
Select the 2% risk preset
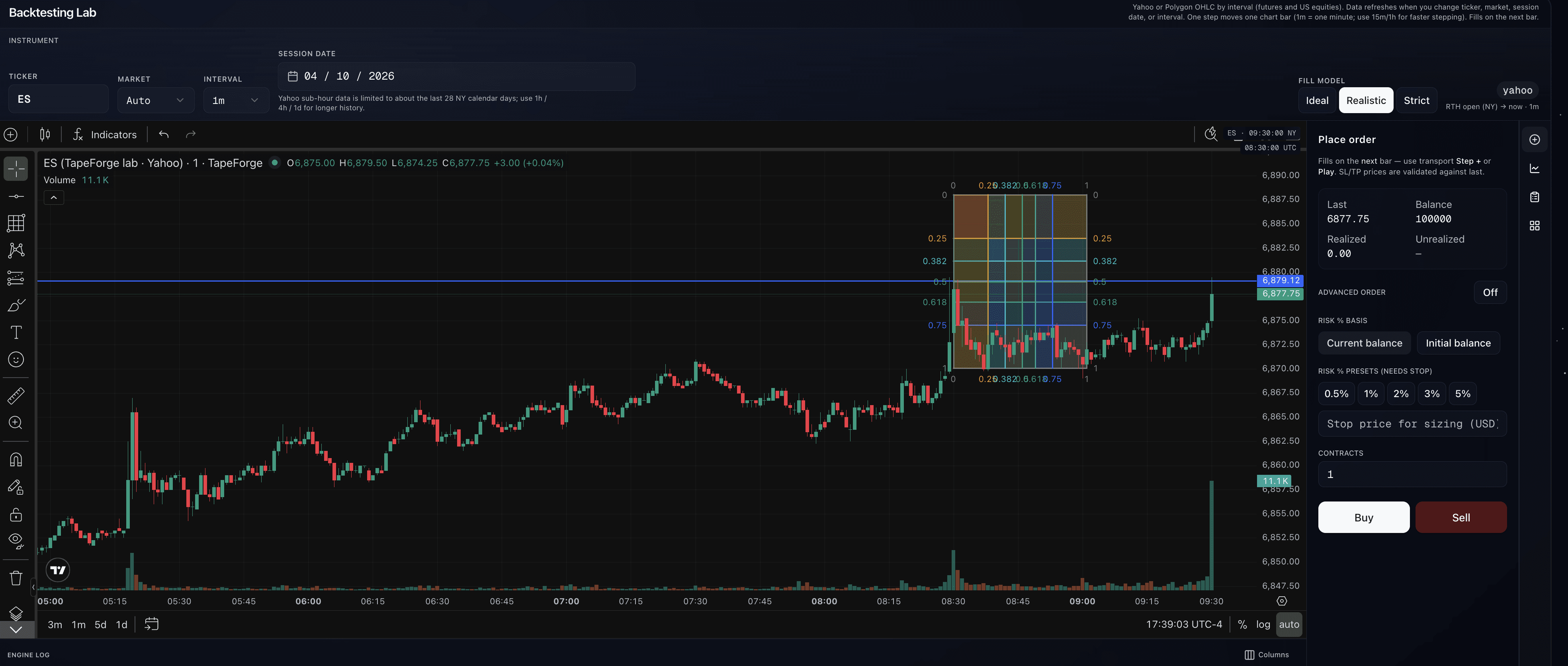tap(1401, 394)
